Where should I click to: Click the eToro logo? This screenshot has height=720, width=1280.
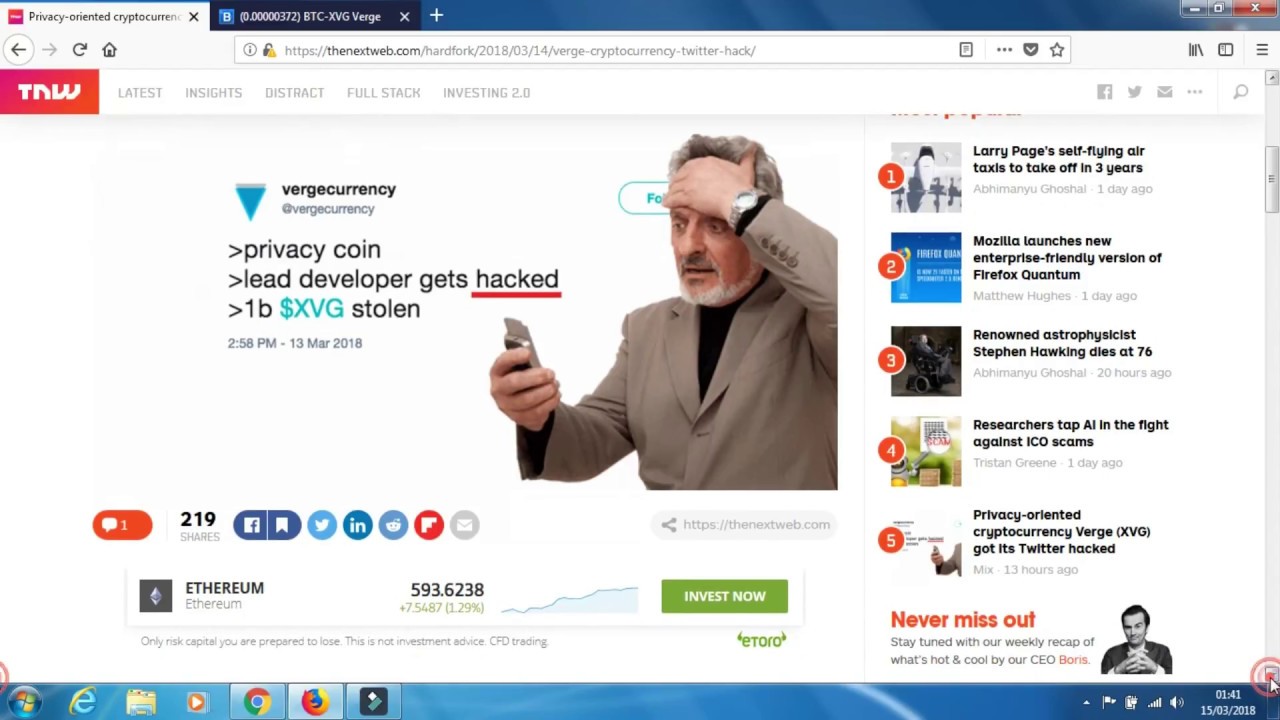pyautogui.click(x=762, y=640)
